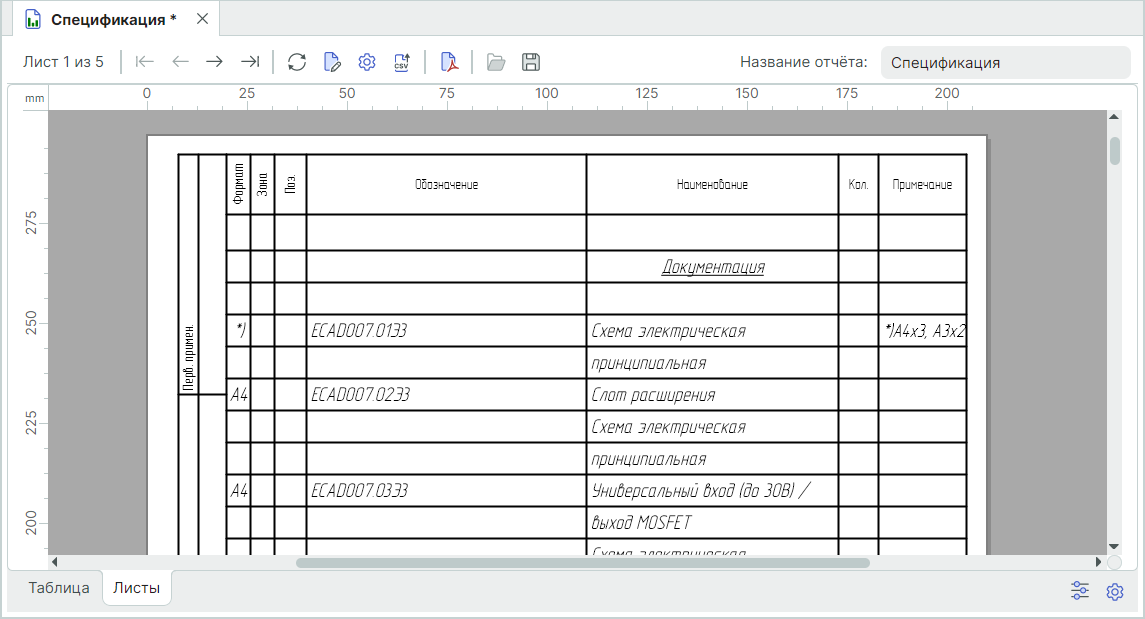The height and width of the screenshot is (619, 1145).
Task: Open the sliders filter options icon
Action: tap(1080, 591)
